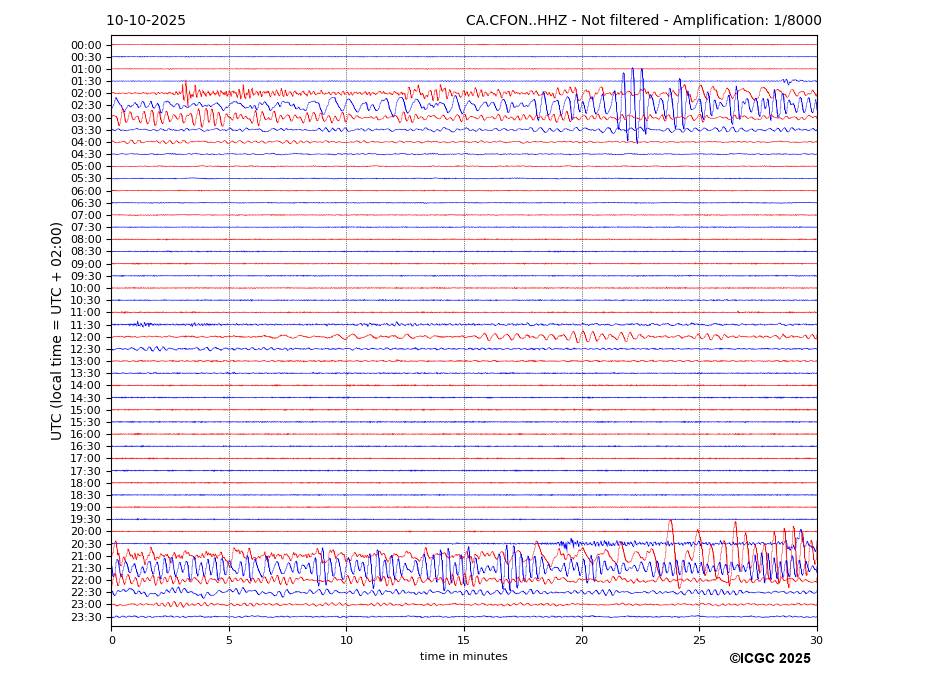Viewport: 927px width, 696px height.
Task: Click the 30 minute x-axis tick label
Action: click(x=816, y=640)
